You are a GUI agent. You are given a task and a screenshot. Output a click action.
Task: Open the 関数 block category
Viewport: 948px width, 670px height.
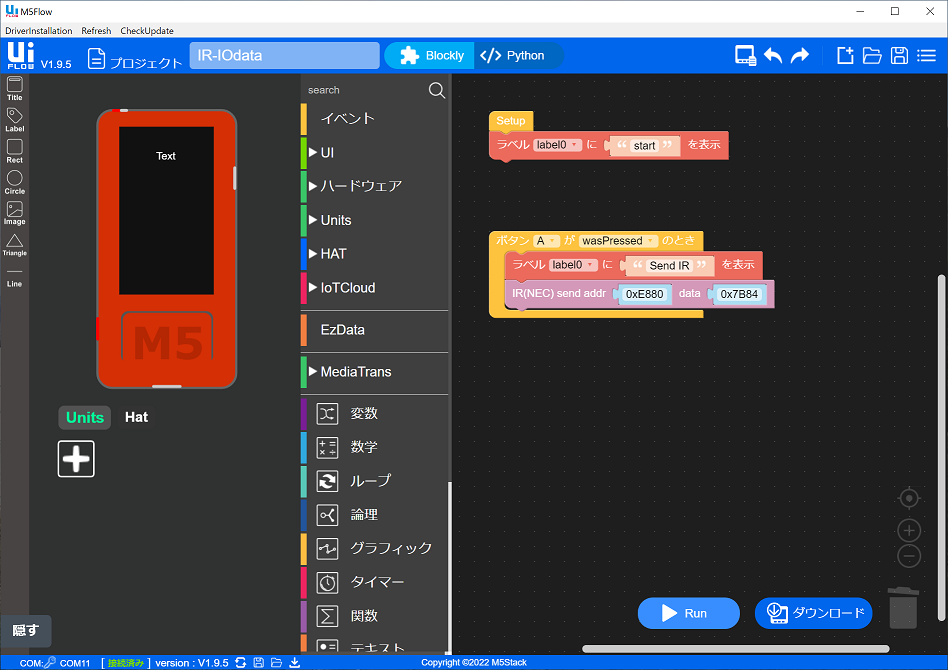[375, 617]
